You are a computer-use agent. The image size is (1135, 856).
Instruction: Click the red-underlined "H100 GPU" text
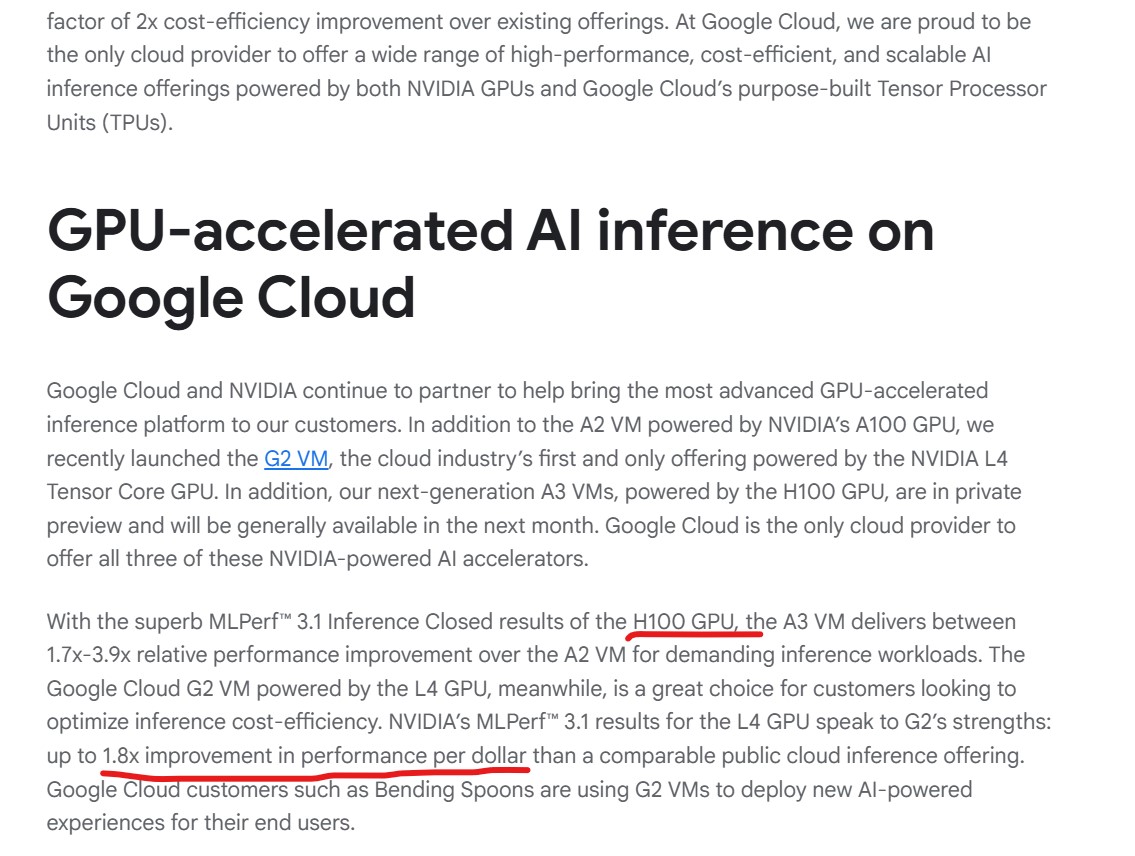(x=684, y=622)
